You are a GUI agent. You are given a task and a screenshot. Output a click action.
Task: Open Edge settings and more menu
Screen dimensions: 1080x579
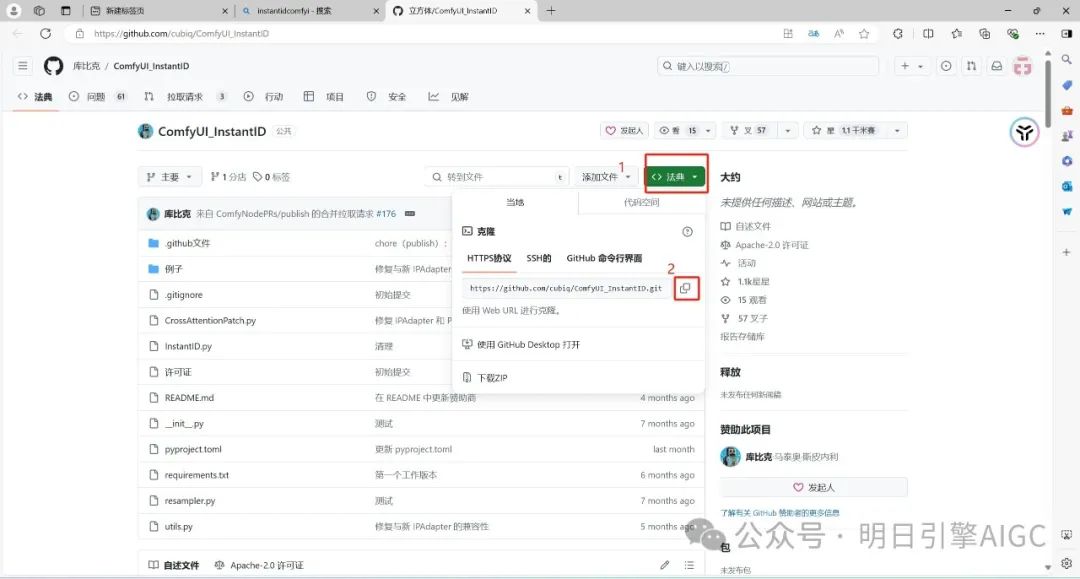pyautogui.click(x=1040, y=33)
